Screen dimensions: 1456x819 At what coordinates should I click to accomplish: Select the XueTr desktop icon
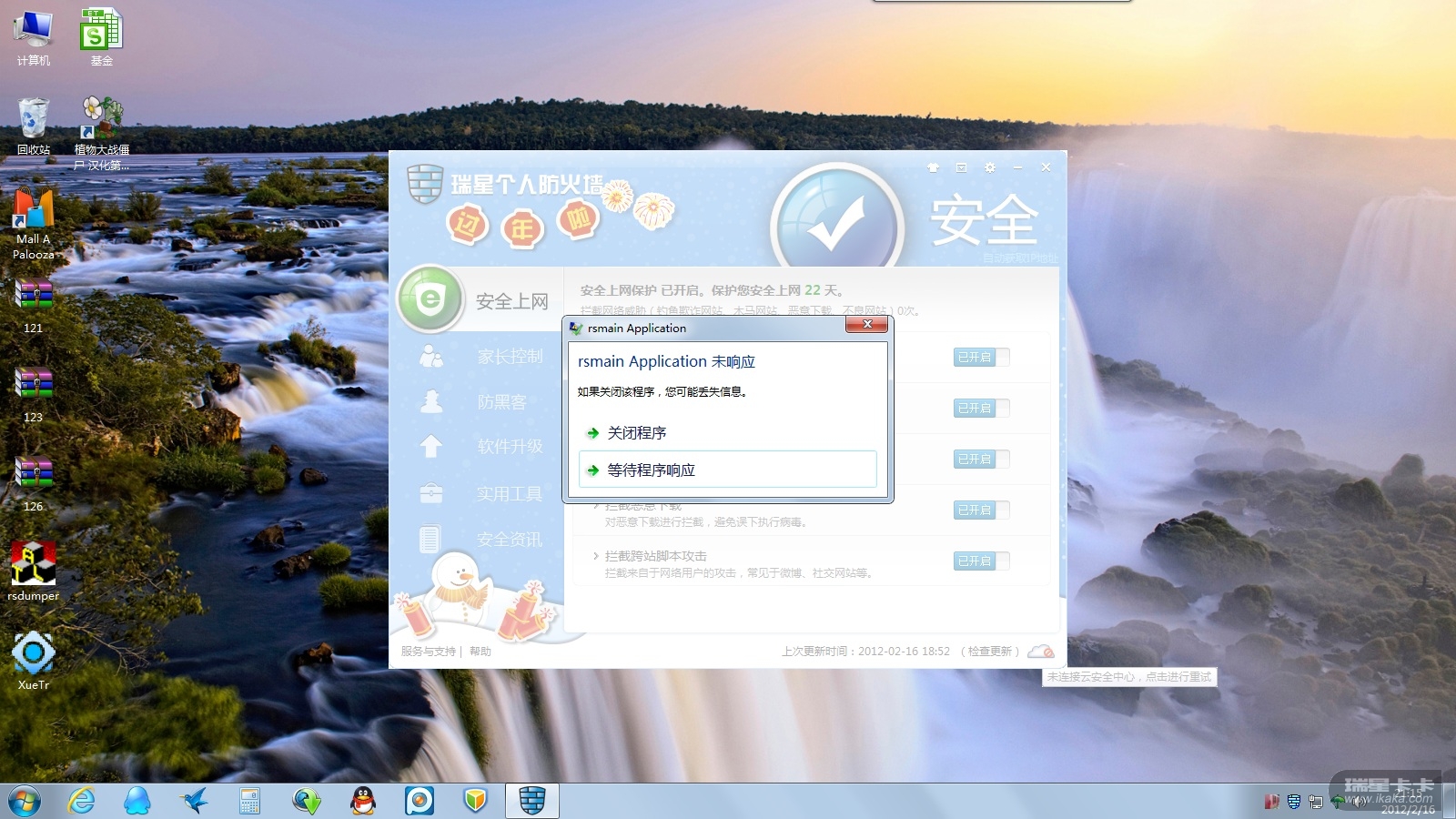[x=34, y=661]
